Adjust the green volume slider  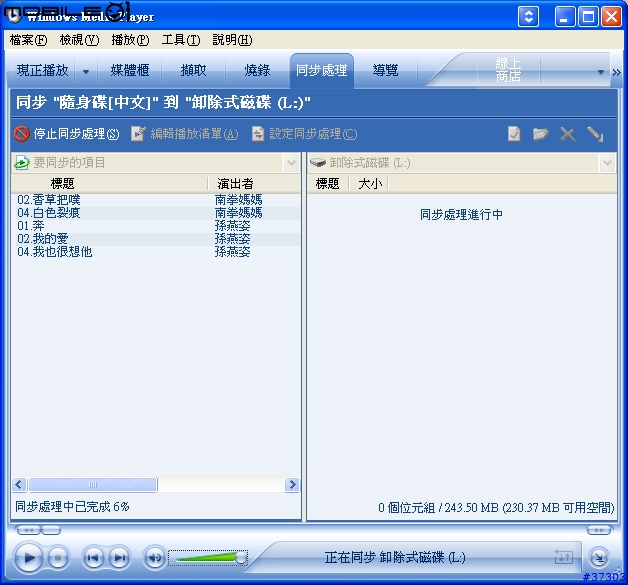208,557
